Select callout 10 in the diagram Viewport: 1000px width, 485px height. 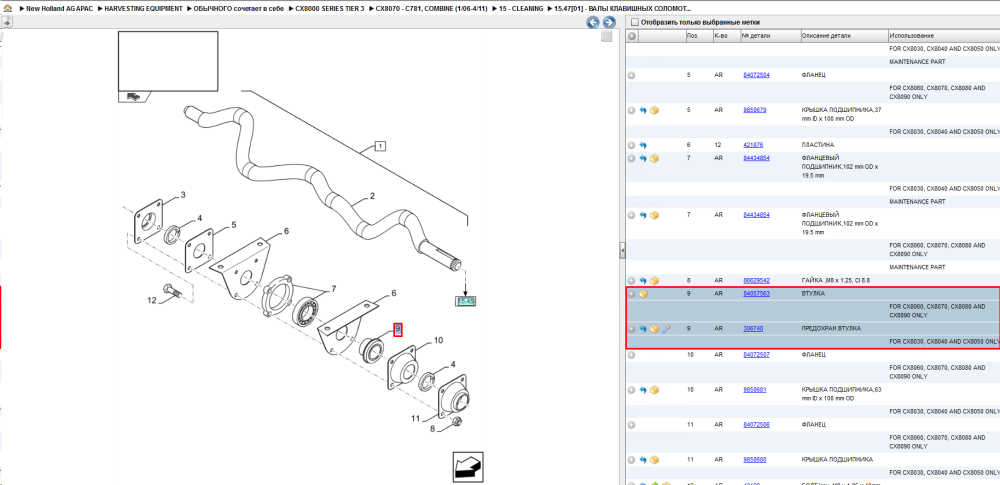tap(438, 341)
